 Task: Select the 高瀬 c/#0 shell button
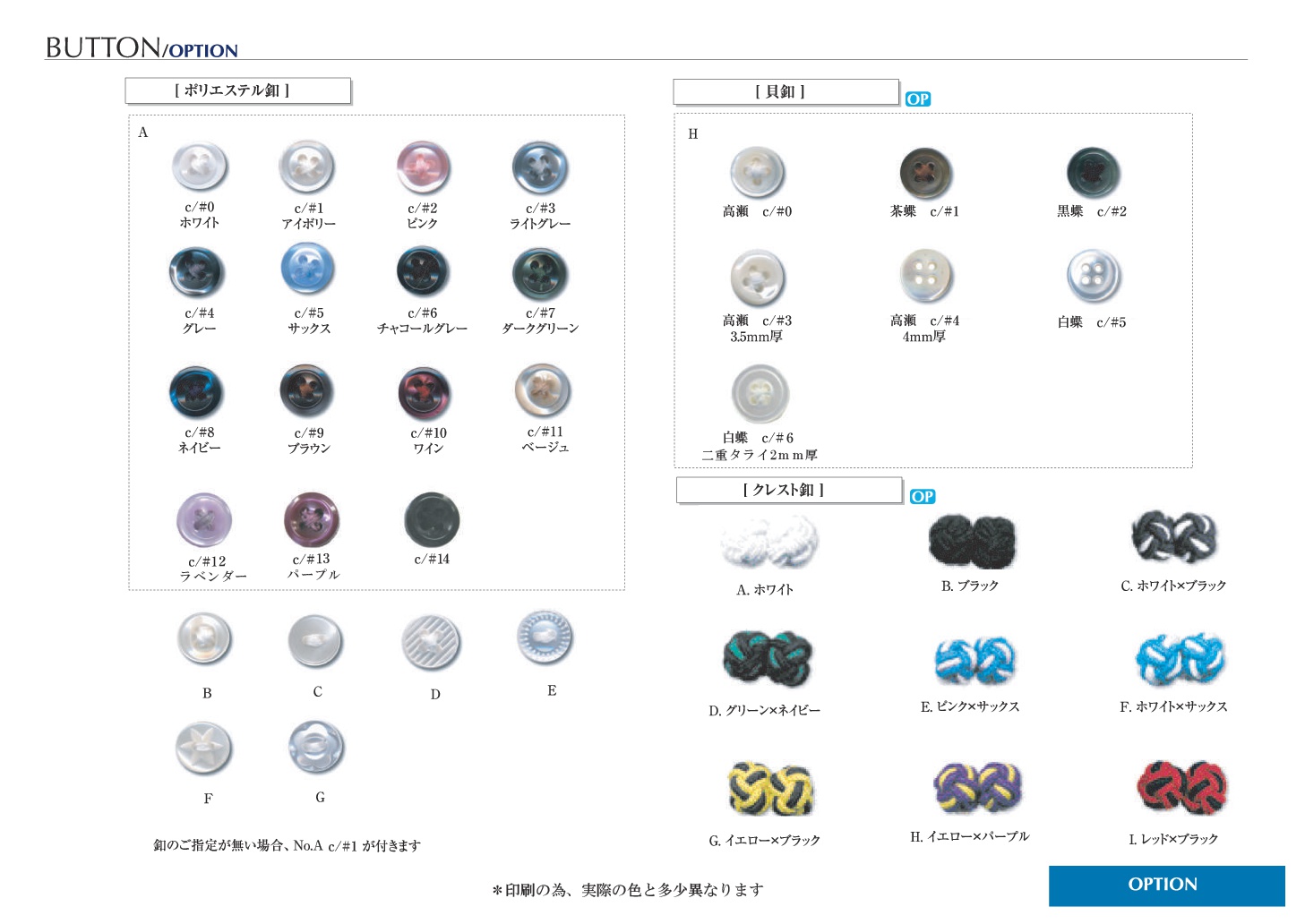[758, 172]
